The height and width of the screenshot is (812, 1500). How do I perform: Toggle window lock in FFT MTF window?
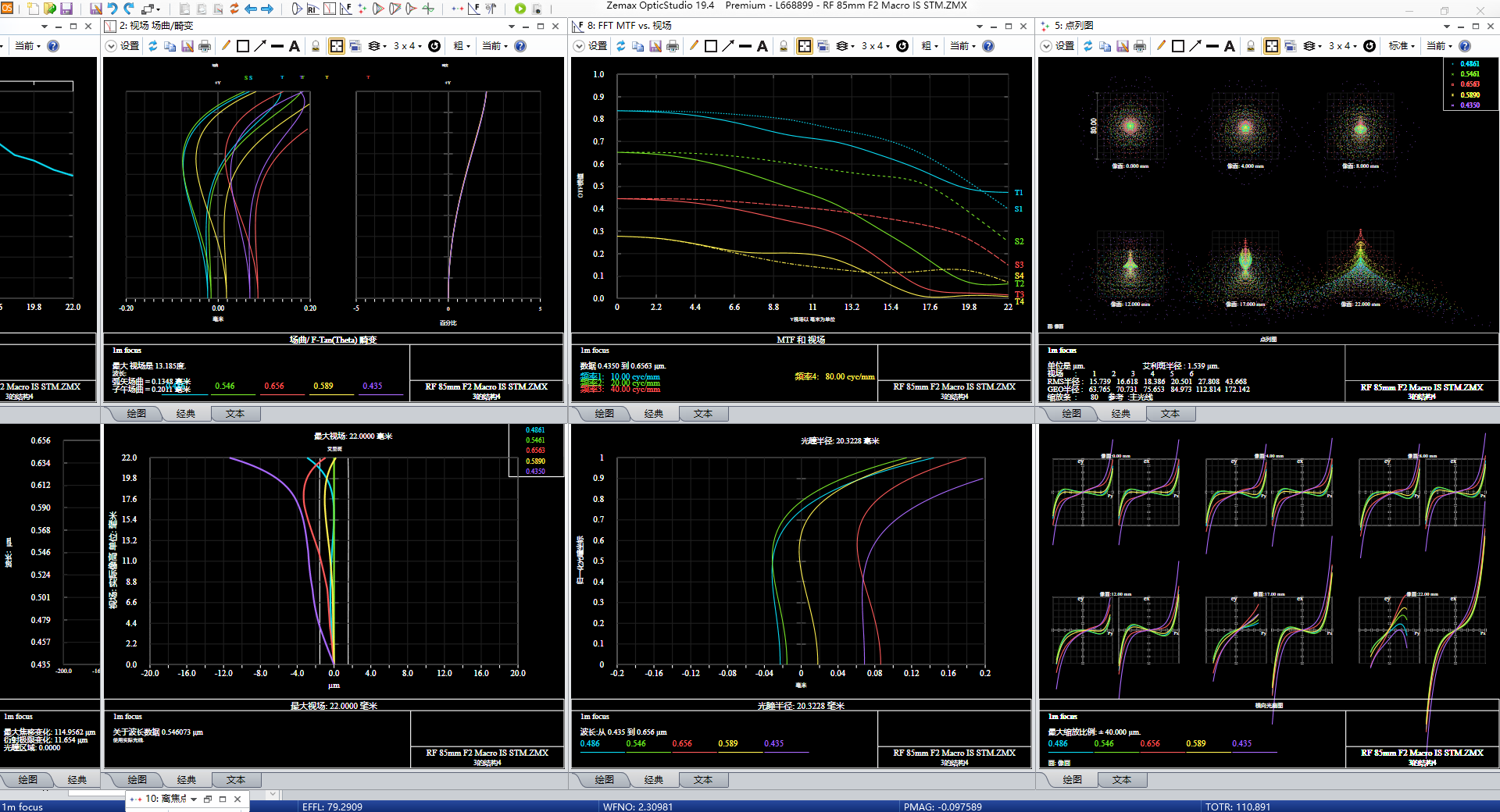point(784,46)
